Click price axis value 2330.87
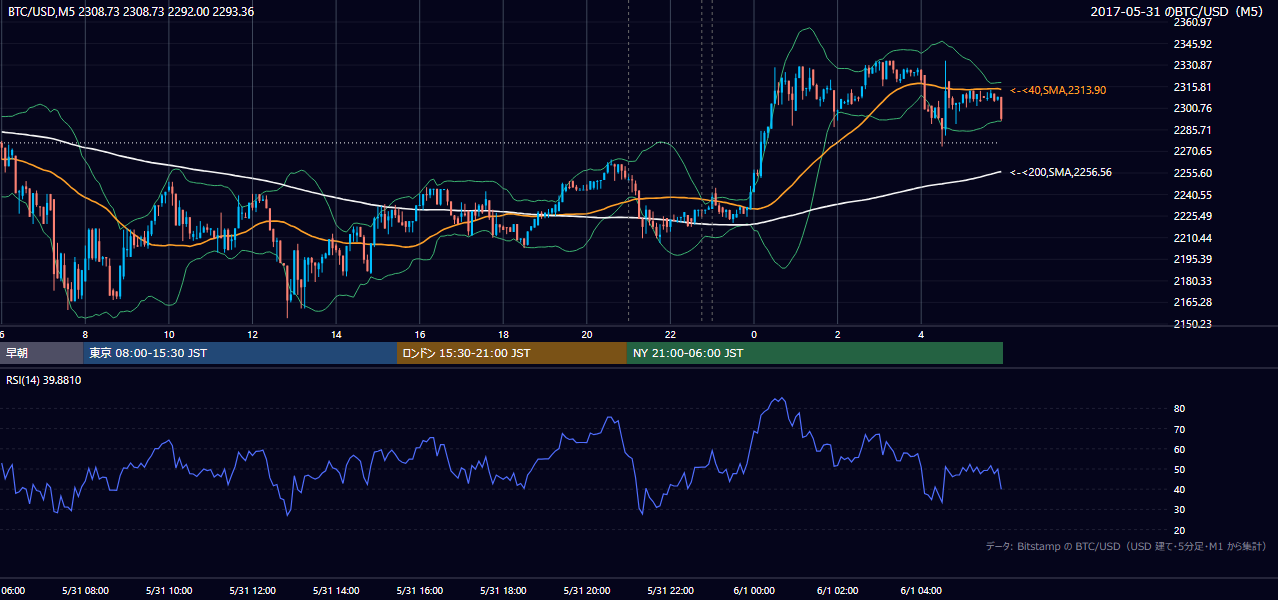 1193,65
